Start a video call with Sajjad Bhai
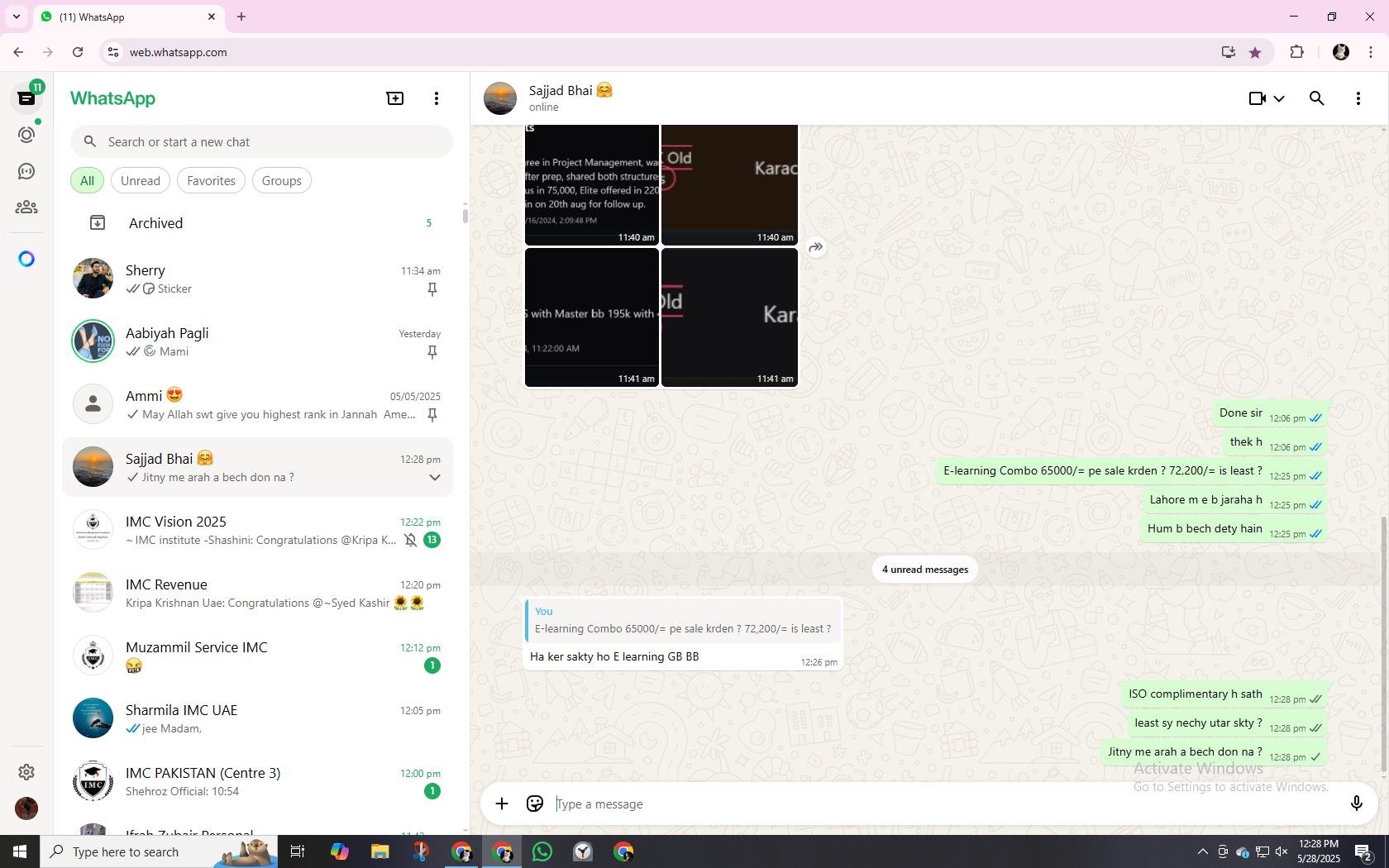The width and height of the screenshot is (1389, 868). pos(1258,98)
